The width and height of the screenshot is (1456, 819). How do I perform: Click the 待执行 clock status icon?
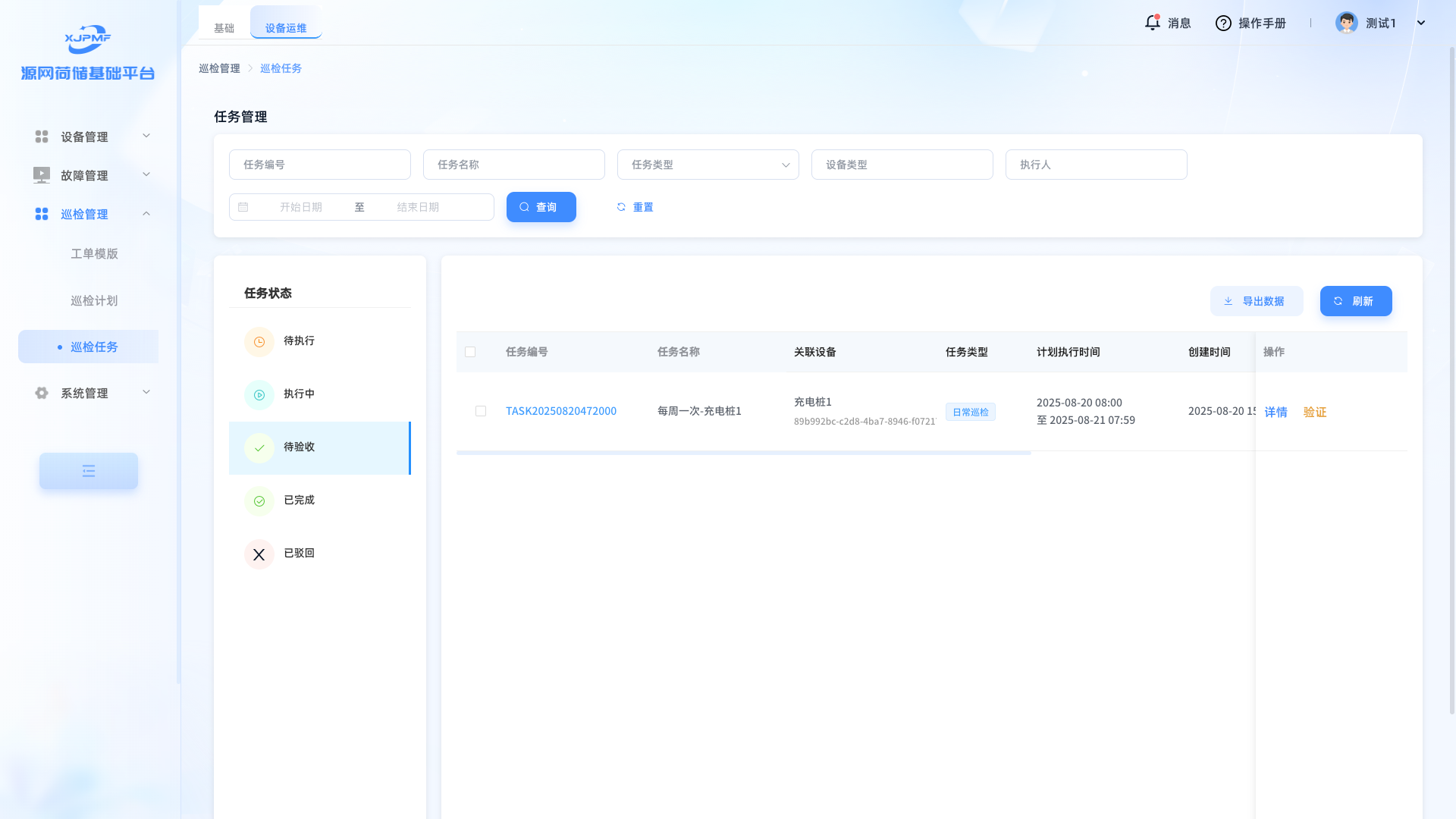pos(259,342)
